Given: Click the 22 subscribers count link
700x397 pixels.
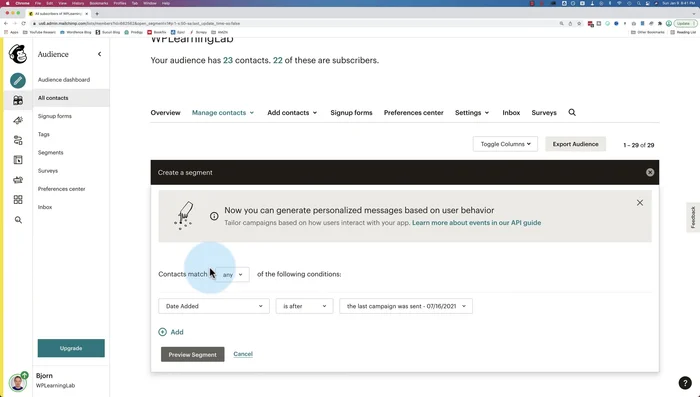Looking at the screenshot, I should click(278, 60).
